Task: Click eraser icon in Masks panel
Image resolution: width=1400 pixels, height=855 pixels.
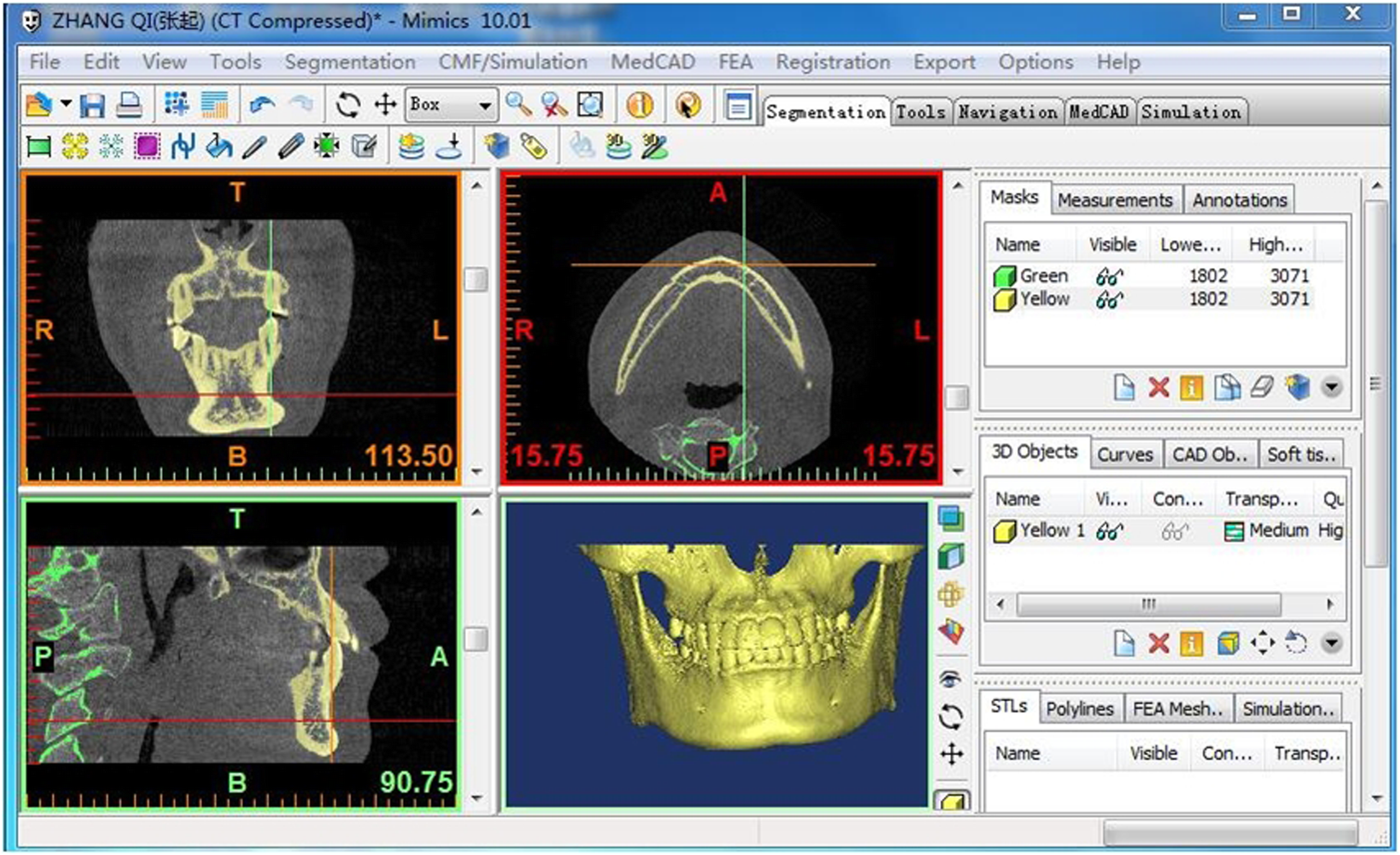Action: point(1262,388)
